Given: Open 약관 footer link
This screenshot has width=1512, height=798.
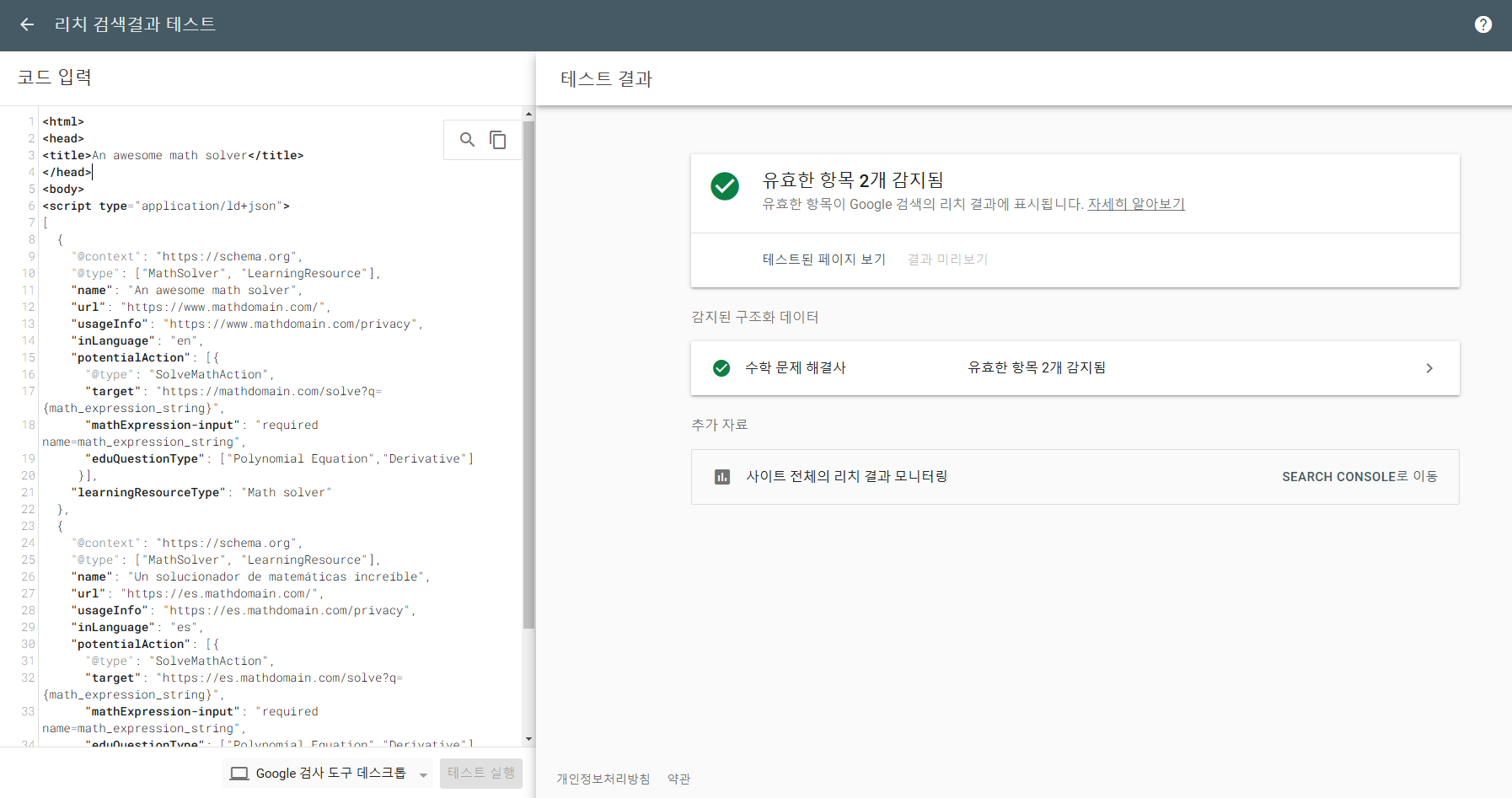Looking at the screenshot, I should 678,779.
